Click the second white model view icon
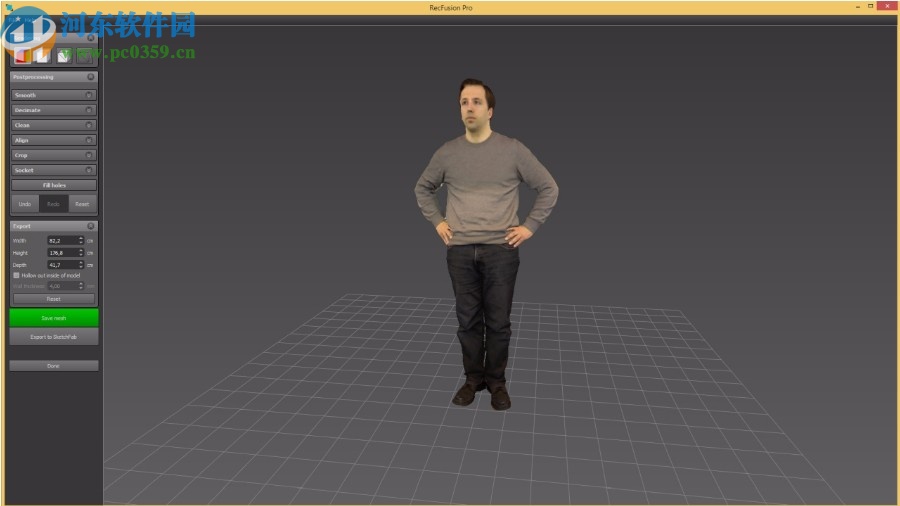The height and width of the screenshot is (506, 900). pyautogui.click(x=43, y=56)
